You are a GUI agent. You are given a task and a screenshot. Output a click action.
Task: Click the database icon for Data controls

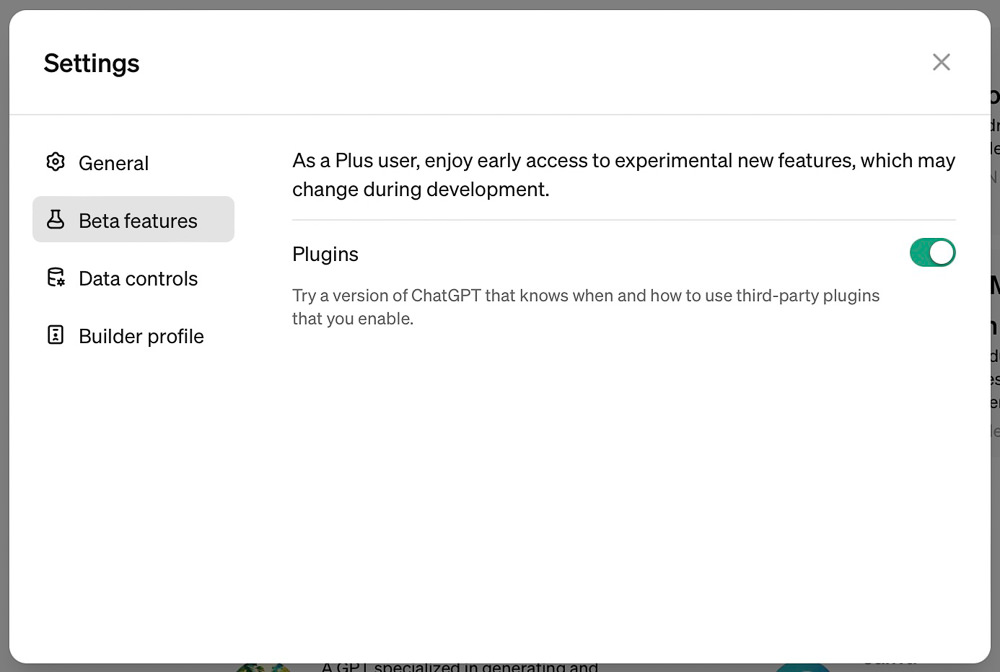tap(55, 277)
